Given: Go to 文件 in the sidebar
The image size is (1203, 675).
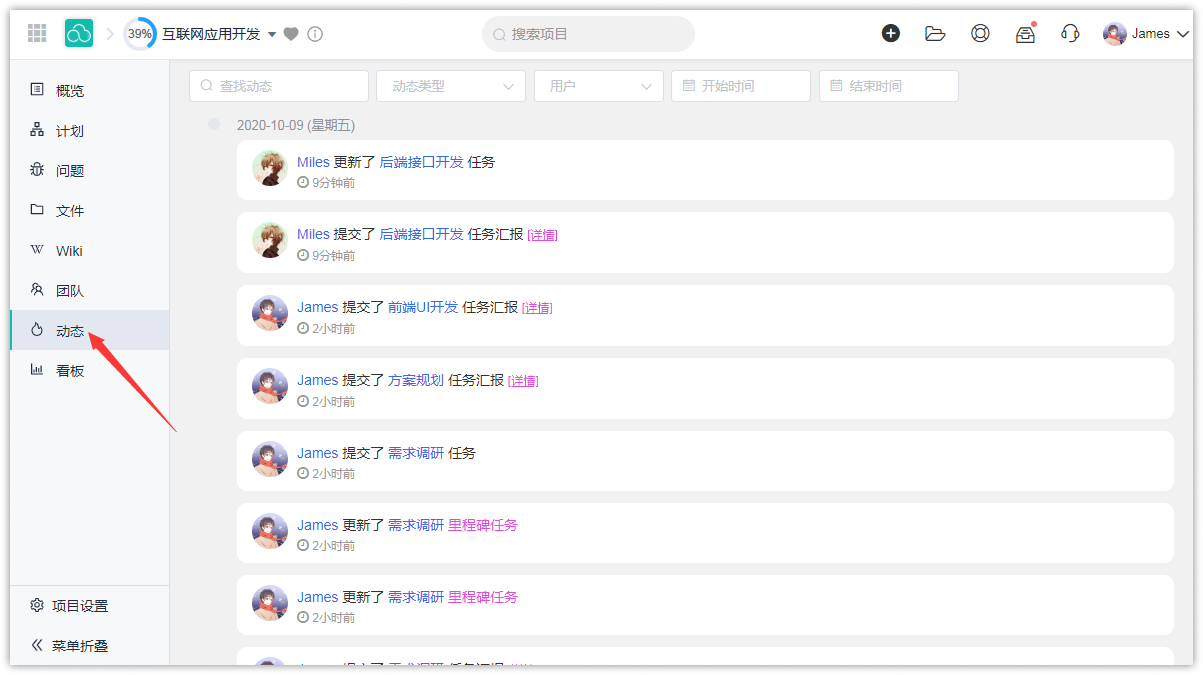Looking at the screenshot, I should [90, 210].
